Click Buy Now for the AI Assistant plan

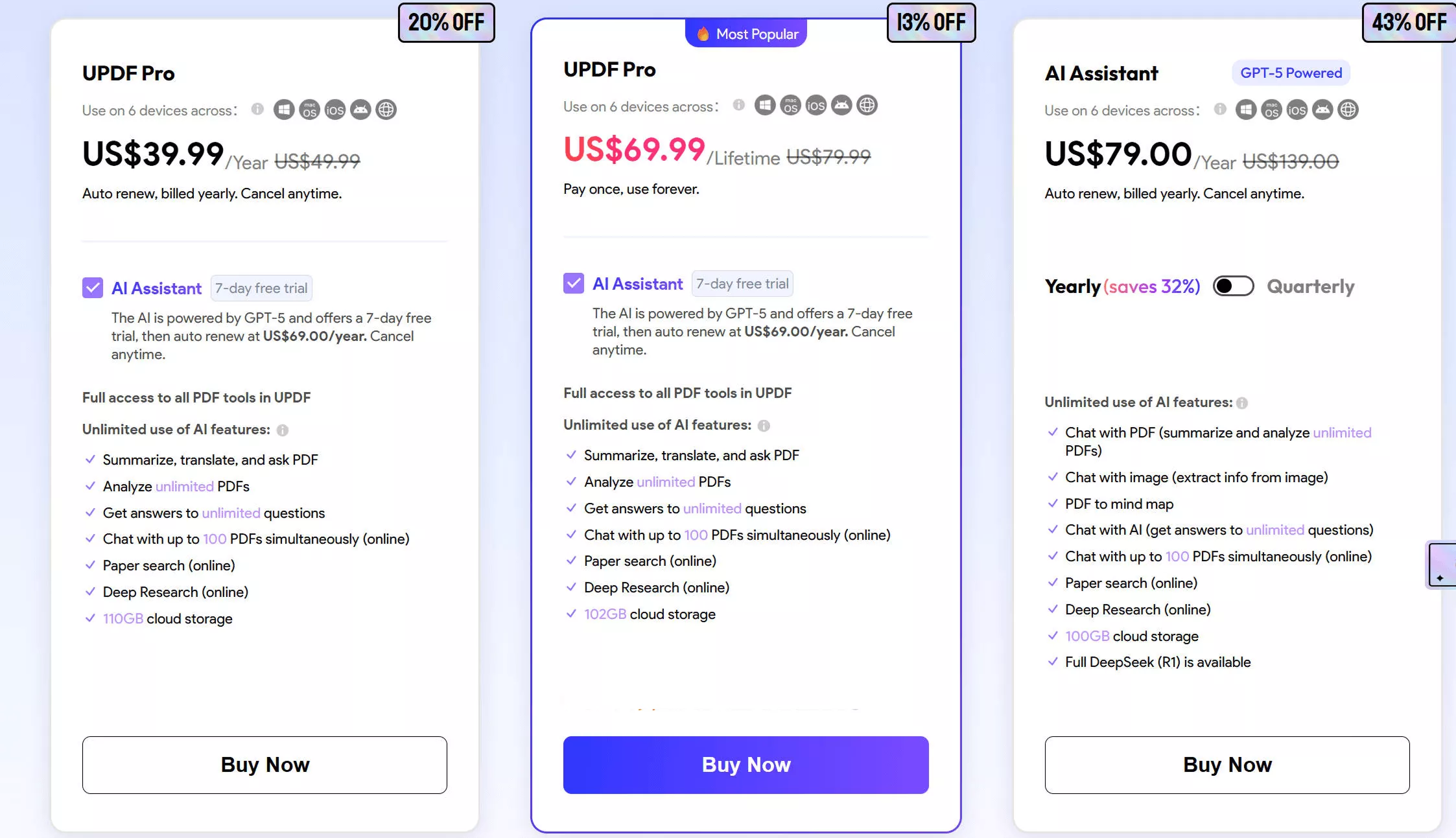1226,765
